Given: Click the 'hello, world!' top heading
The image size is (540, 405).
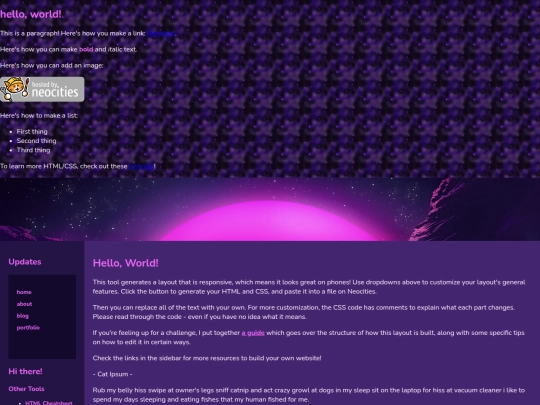Looking at the screenshot, I should [x=31, y=14].
